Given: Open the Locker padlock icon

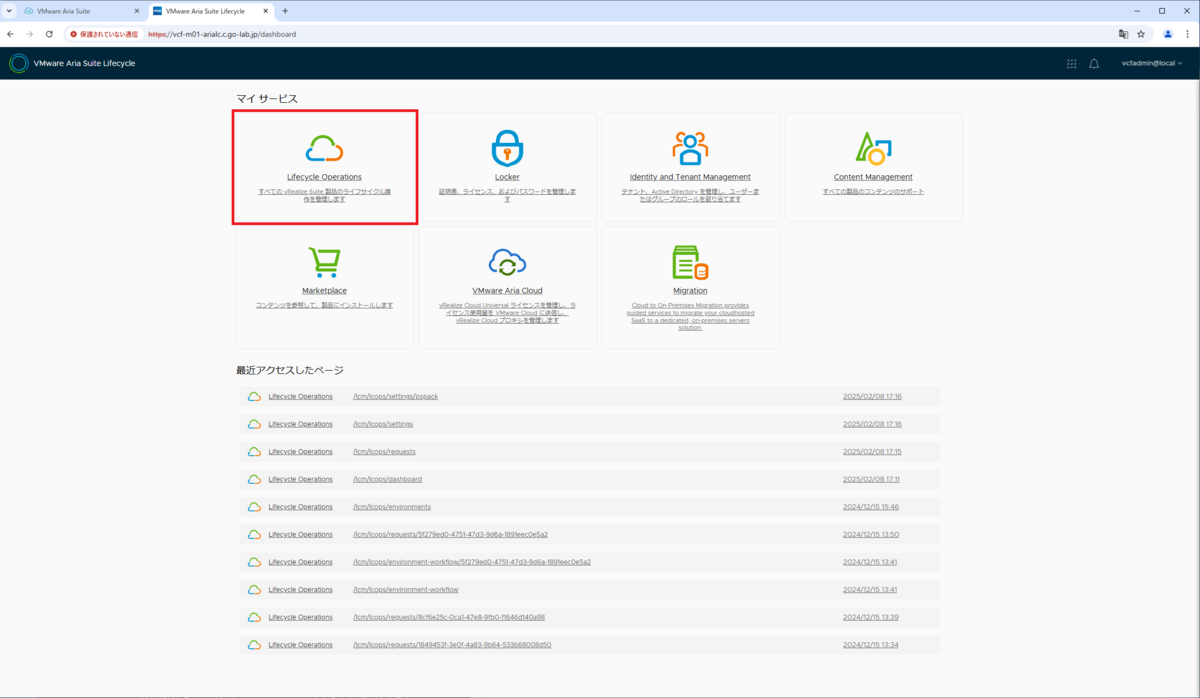Looking at the screenshot, I should pyautogui.click(x=507, y=149).
